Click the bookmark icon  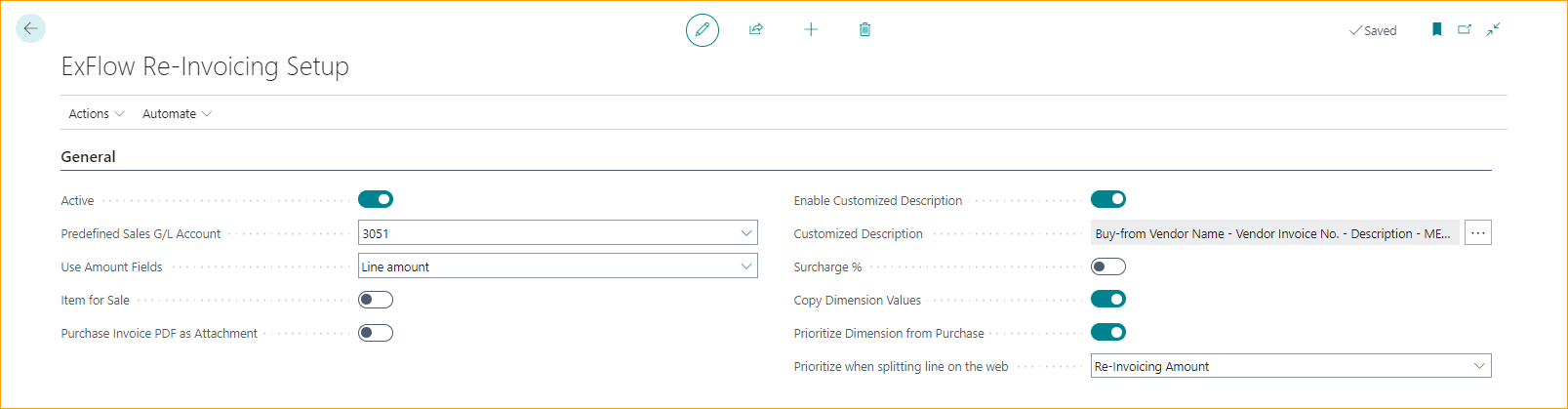[1436, 29]
